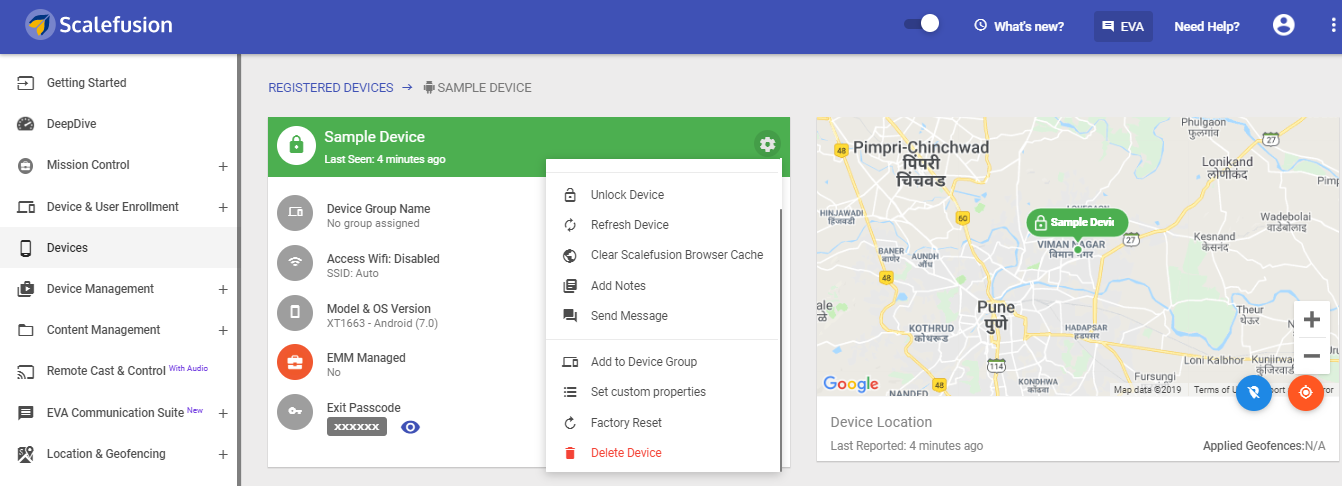Viewport: 1342px width, 486px height.
Task: Click 'XT1663 - Android (7.0)' text
Action: tap(382, 323)
